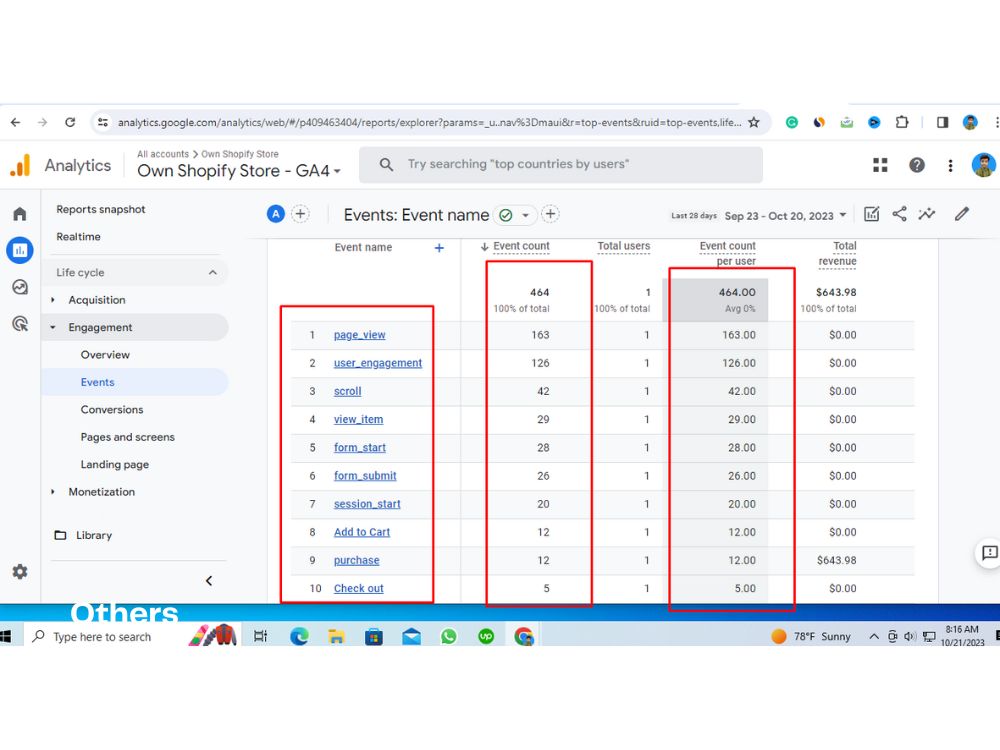Go back with the browser back arrow
Image resolution: width=1000 pixels, height=750 pixels.
pos(15,122)
